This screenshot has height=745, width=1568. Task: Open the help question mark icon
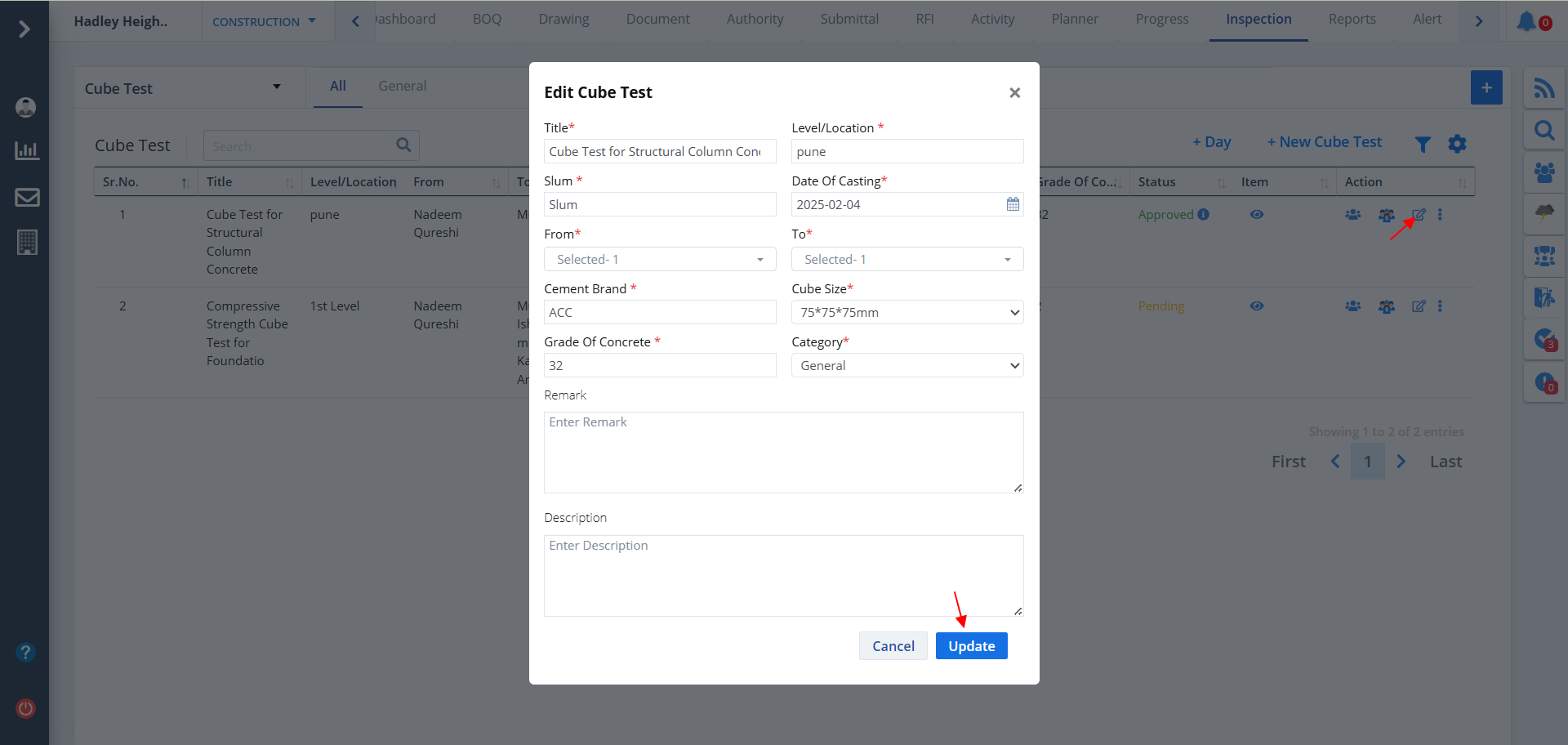tap(26, 653)
